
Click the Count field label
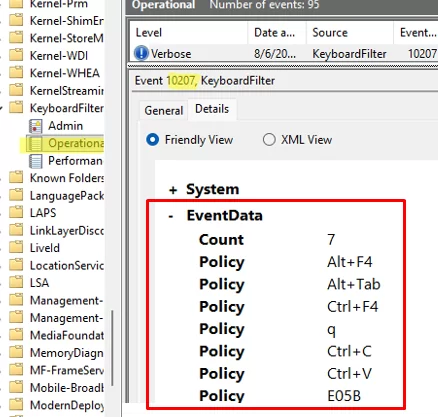[x=221, y=240]
